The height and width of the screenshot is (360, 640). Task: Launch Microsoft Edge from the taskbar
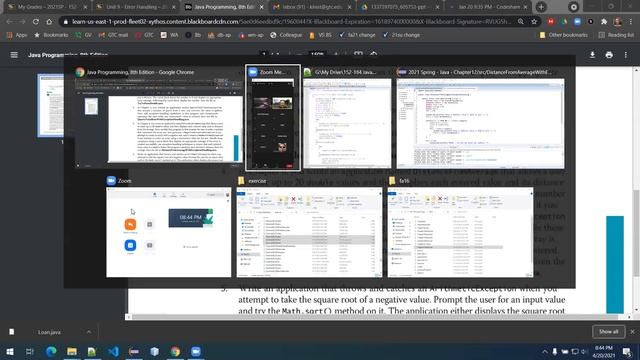(51, 351)
